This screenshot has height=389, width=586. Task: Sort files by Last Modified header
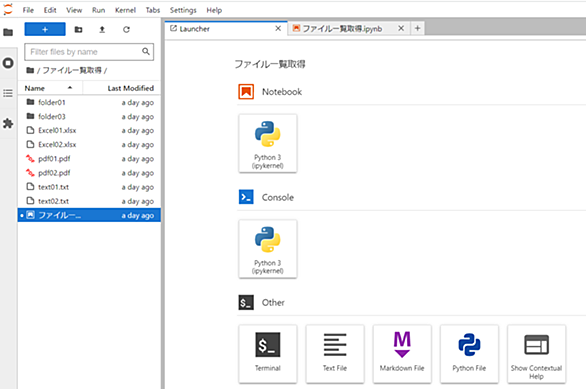click(122, 88)
